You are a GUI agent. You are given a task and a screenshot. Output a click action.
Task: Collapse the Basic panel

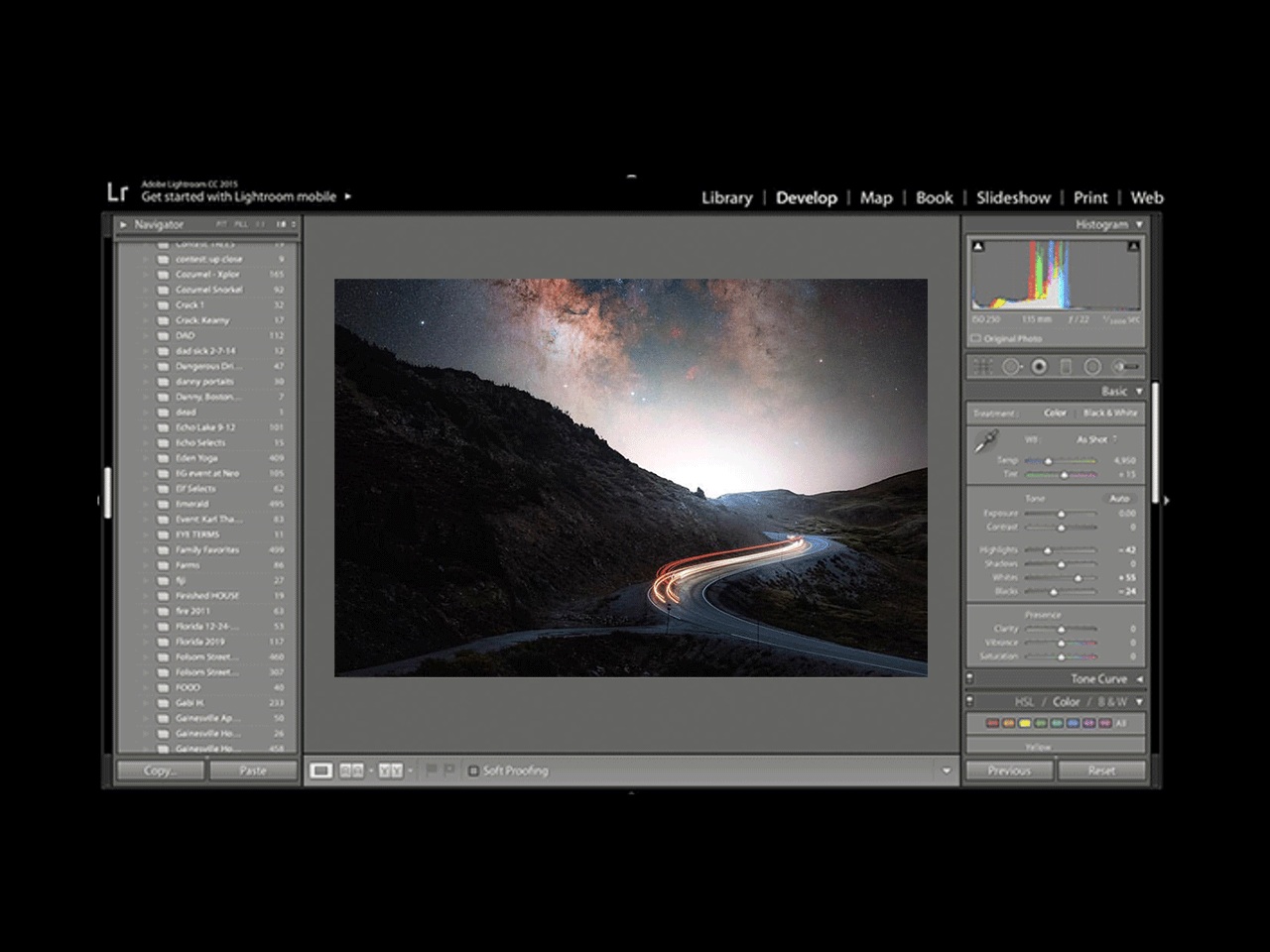click(1139, 392)
